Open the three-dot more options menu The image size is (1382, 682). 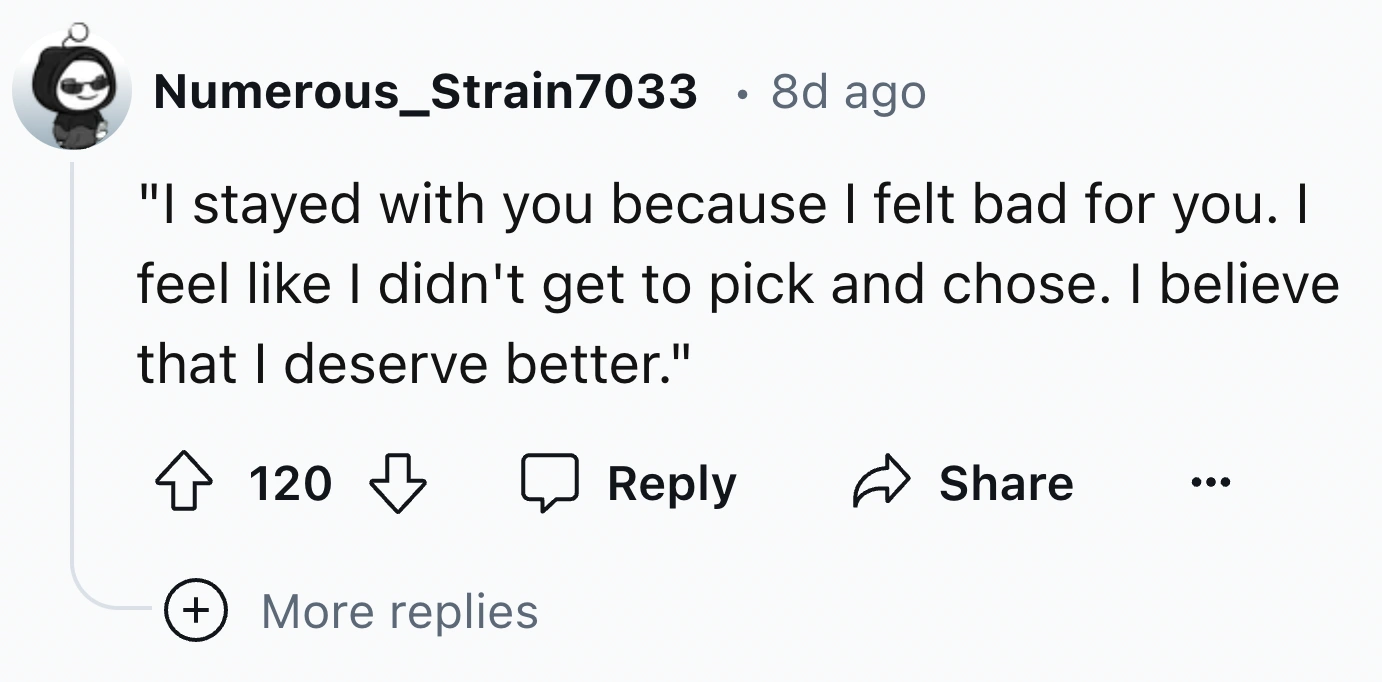pyautogui.click(x=1208, y=484)
